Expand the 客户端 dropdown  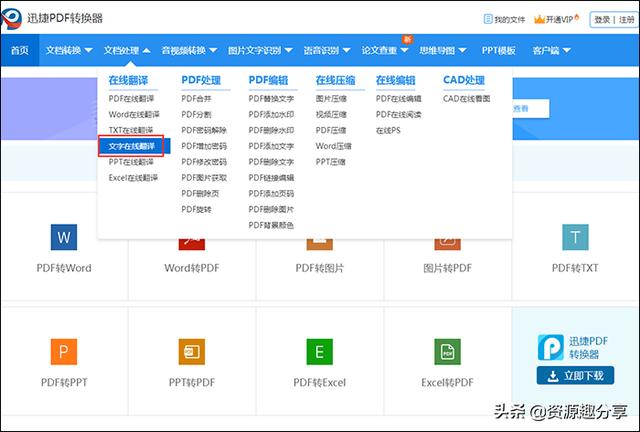coord(551,50)
